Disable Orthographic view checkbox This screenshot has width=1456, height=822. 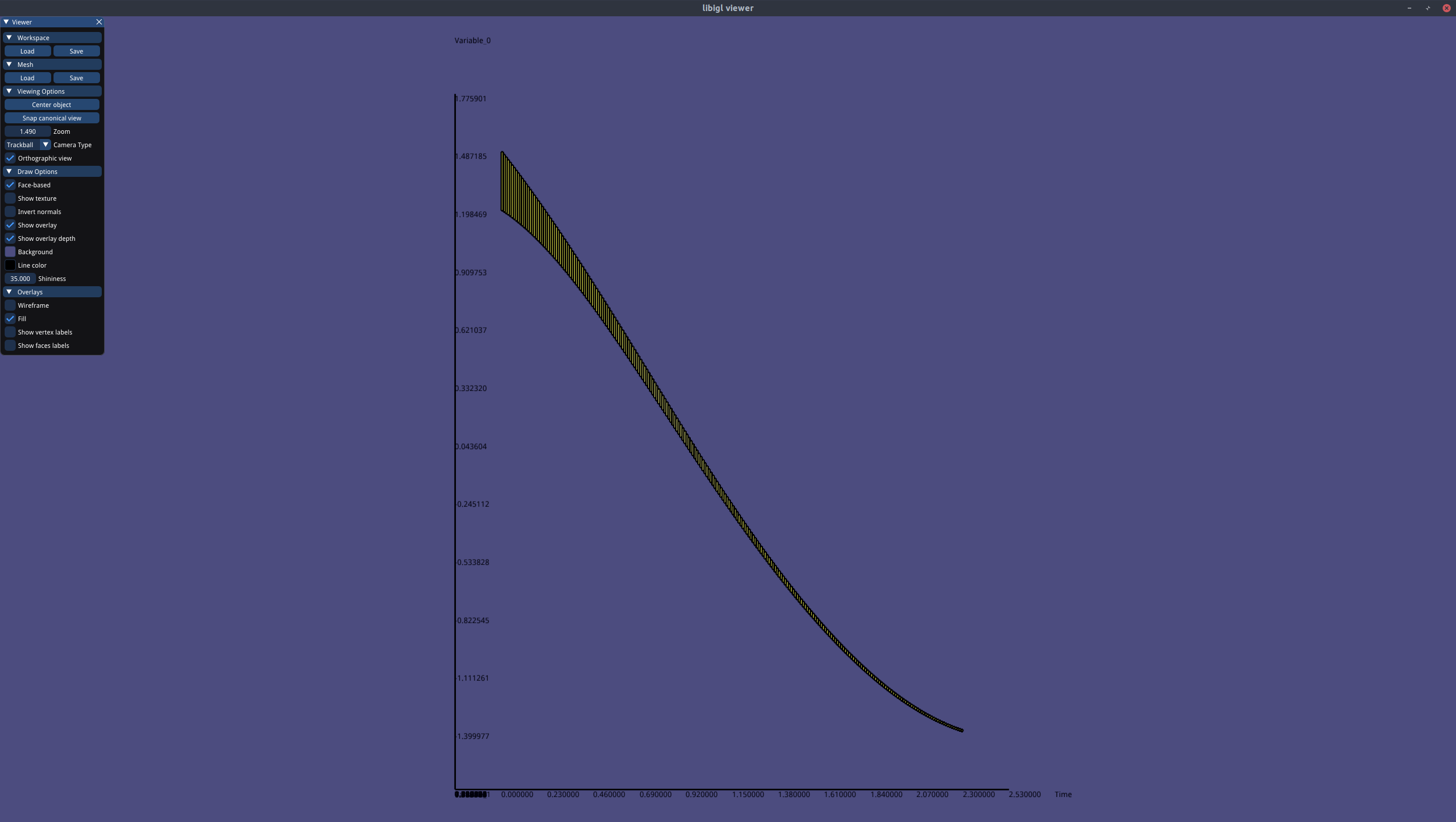(10, 158)
